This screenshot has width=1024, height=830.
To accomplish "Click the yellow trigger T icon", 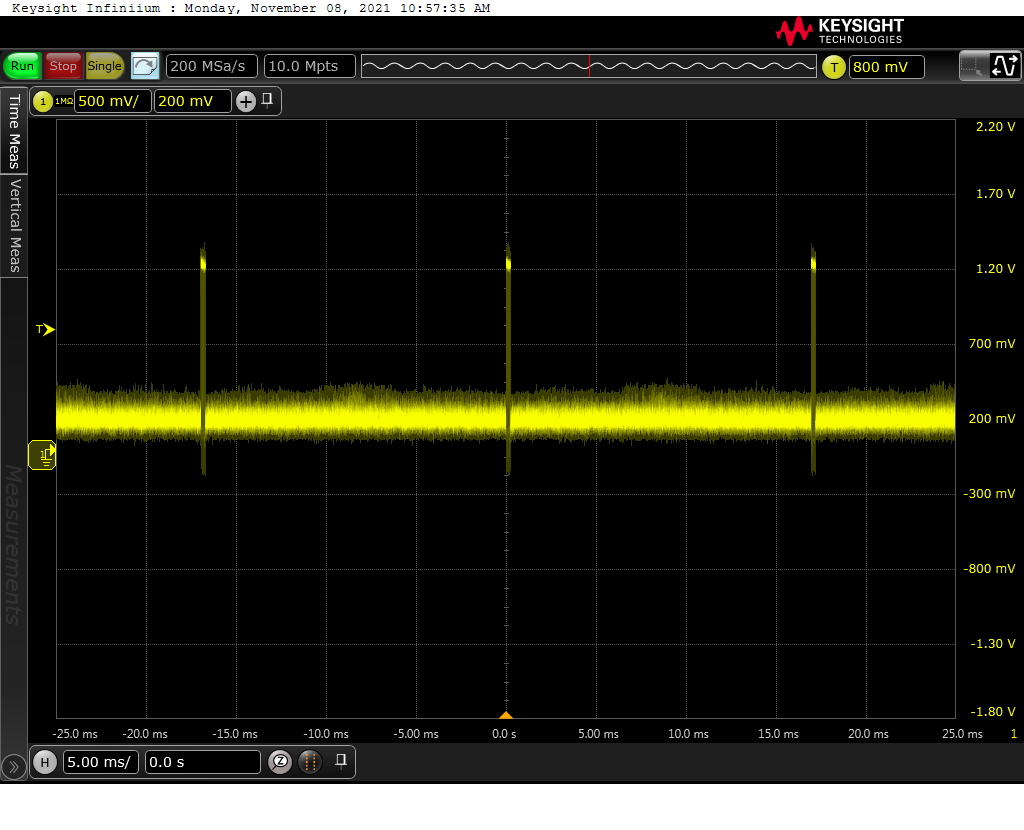I will point(833,67).
